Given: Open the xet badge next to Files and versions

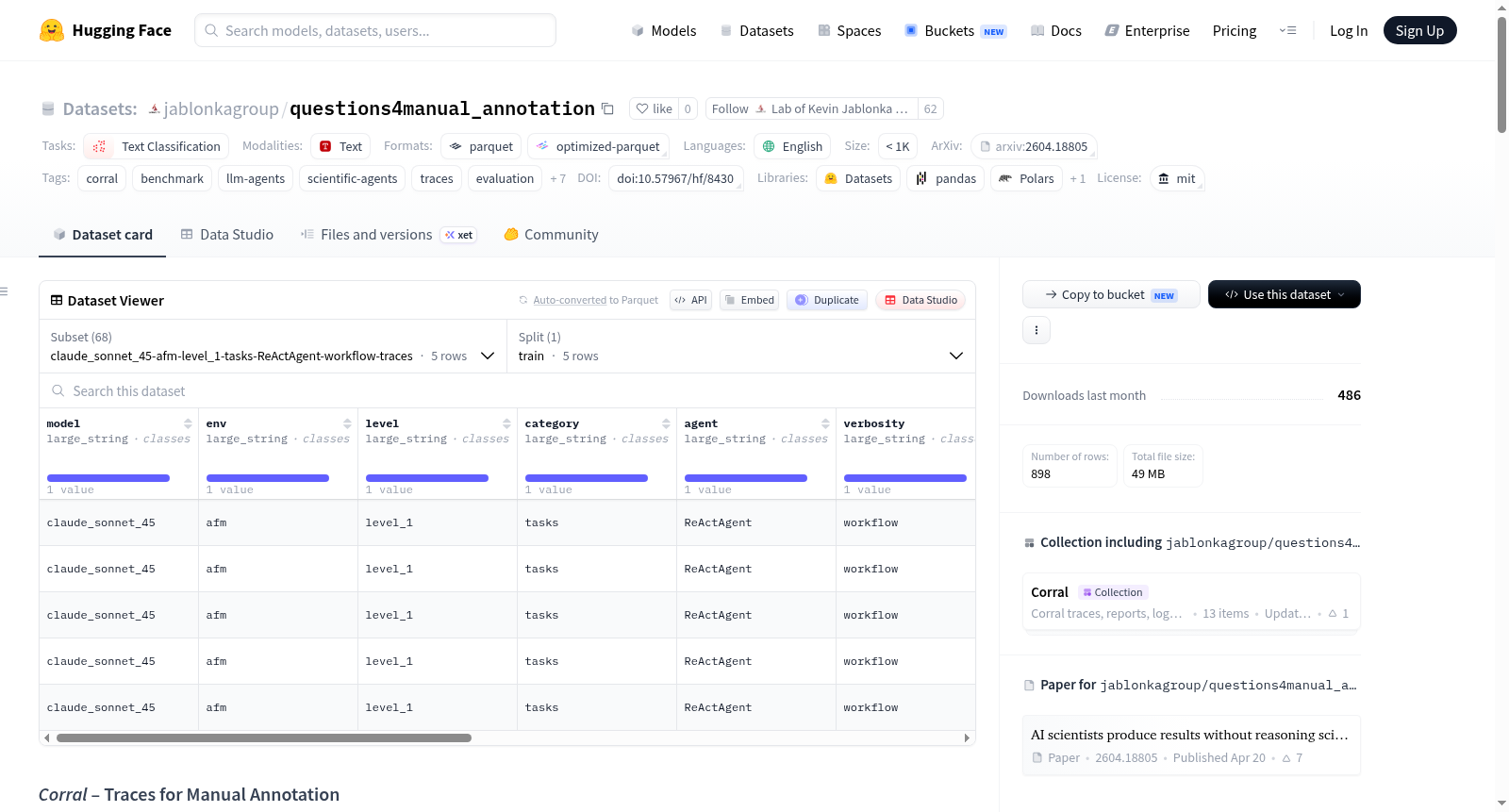Looking at the screenshot, I should coord(460,235).
